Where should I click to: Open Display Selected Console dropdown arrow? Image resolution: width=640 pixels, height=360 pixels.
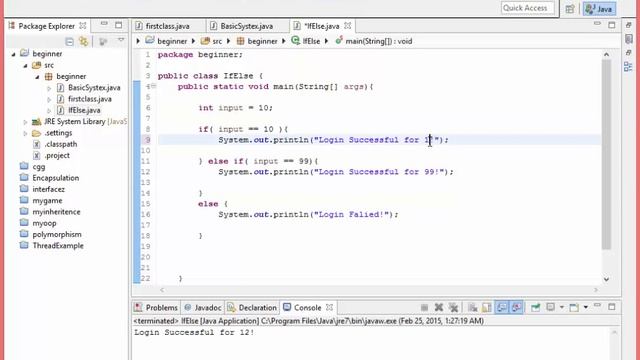[562, 307]
